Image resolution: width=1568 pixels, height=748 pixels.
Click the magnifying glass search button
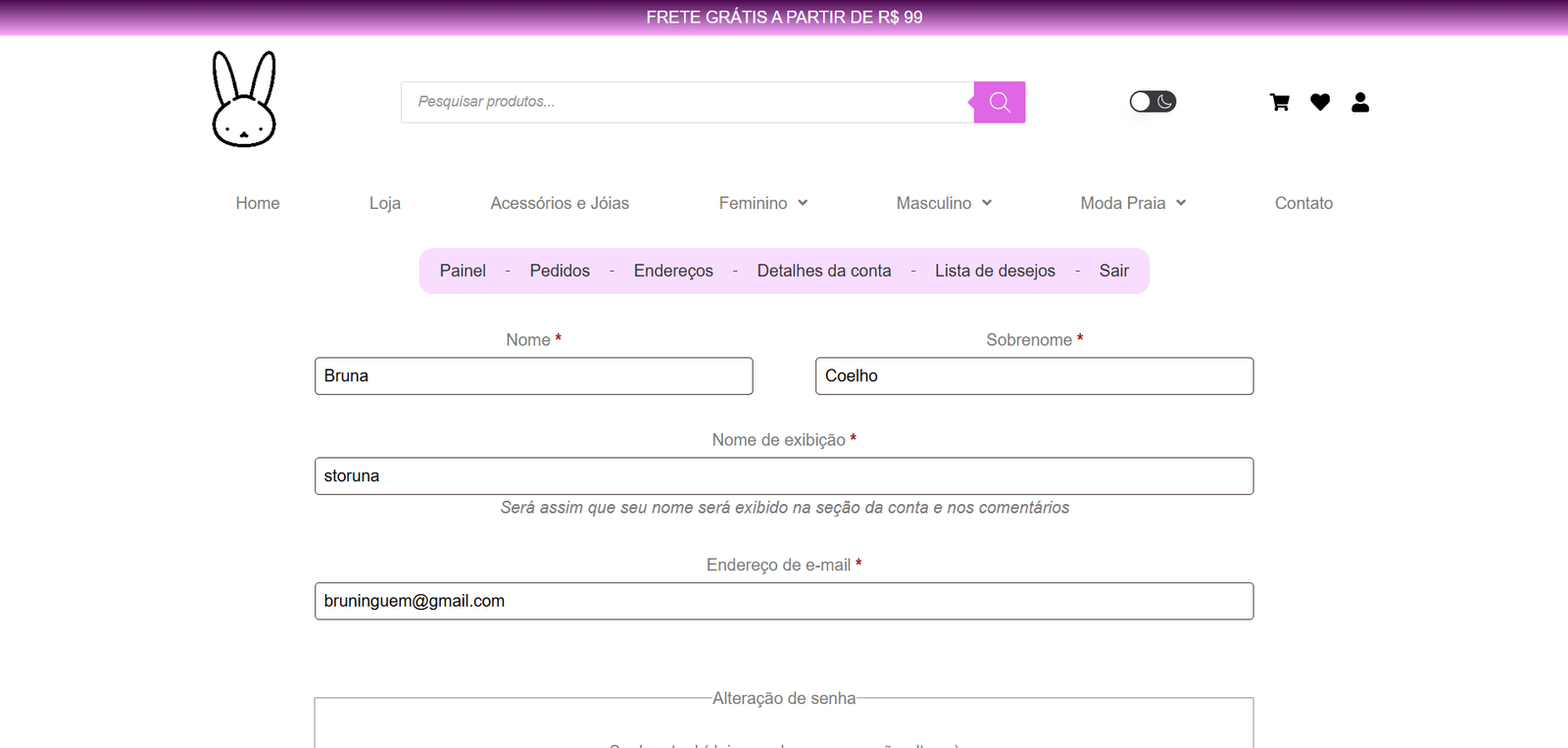[999, 102]
